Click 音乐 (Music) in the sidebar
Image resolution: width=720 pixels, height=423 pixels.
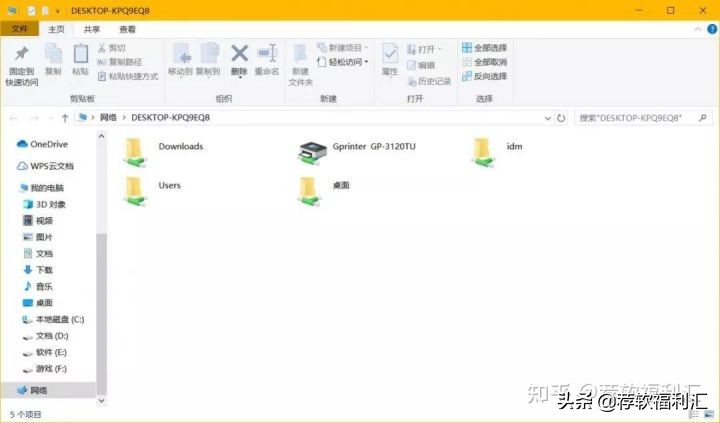(x=38, y=286)
